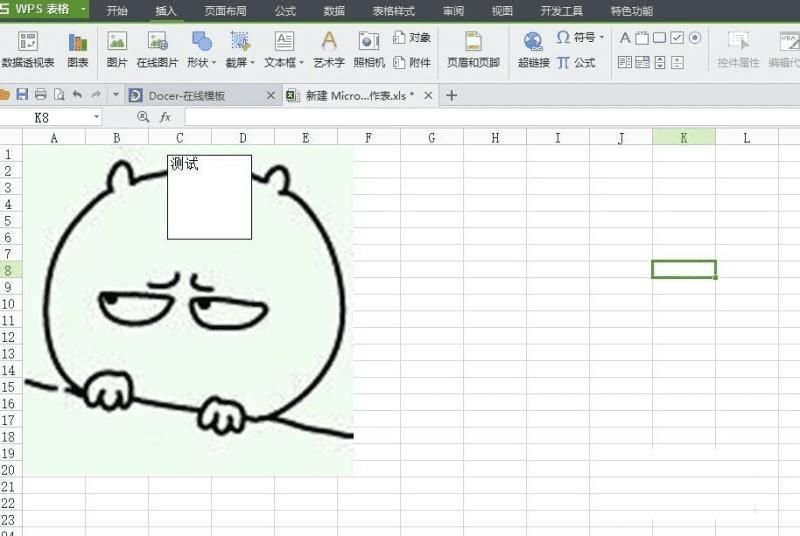The image size is (800, 536).
Task: Expand the screenshot (截屏) dropdown arrow
Action: coord(252,63)
